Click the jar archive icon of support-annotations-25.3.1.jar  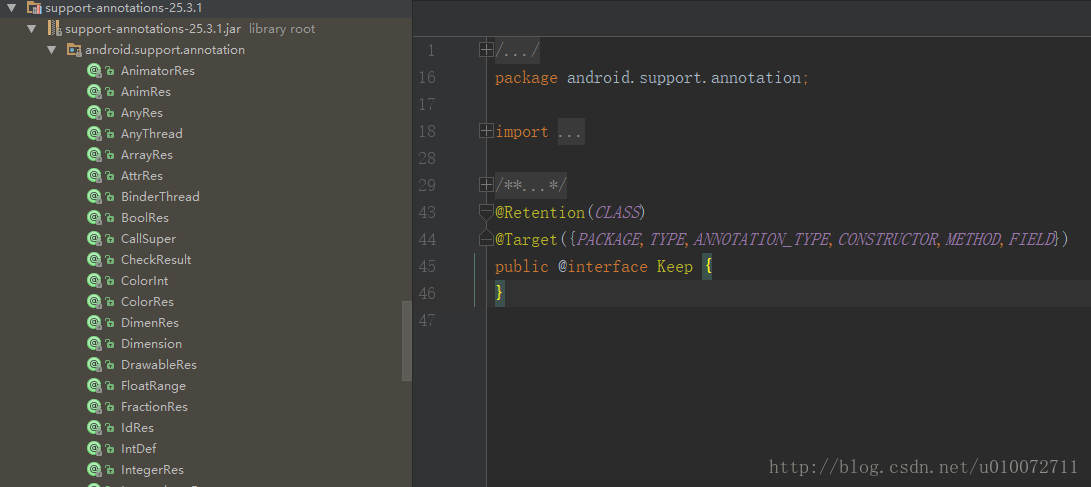pyautogui.click(x=54, y=29)
